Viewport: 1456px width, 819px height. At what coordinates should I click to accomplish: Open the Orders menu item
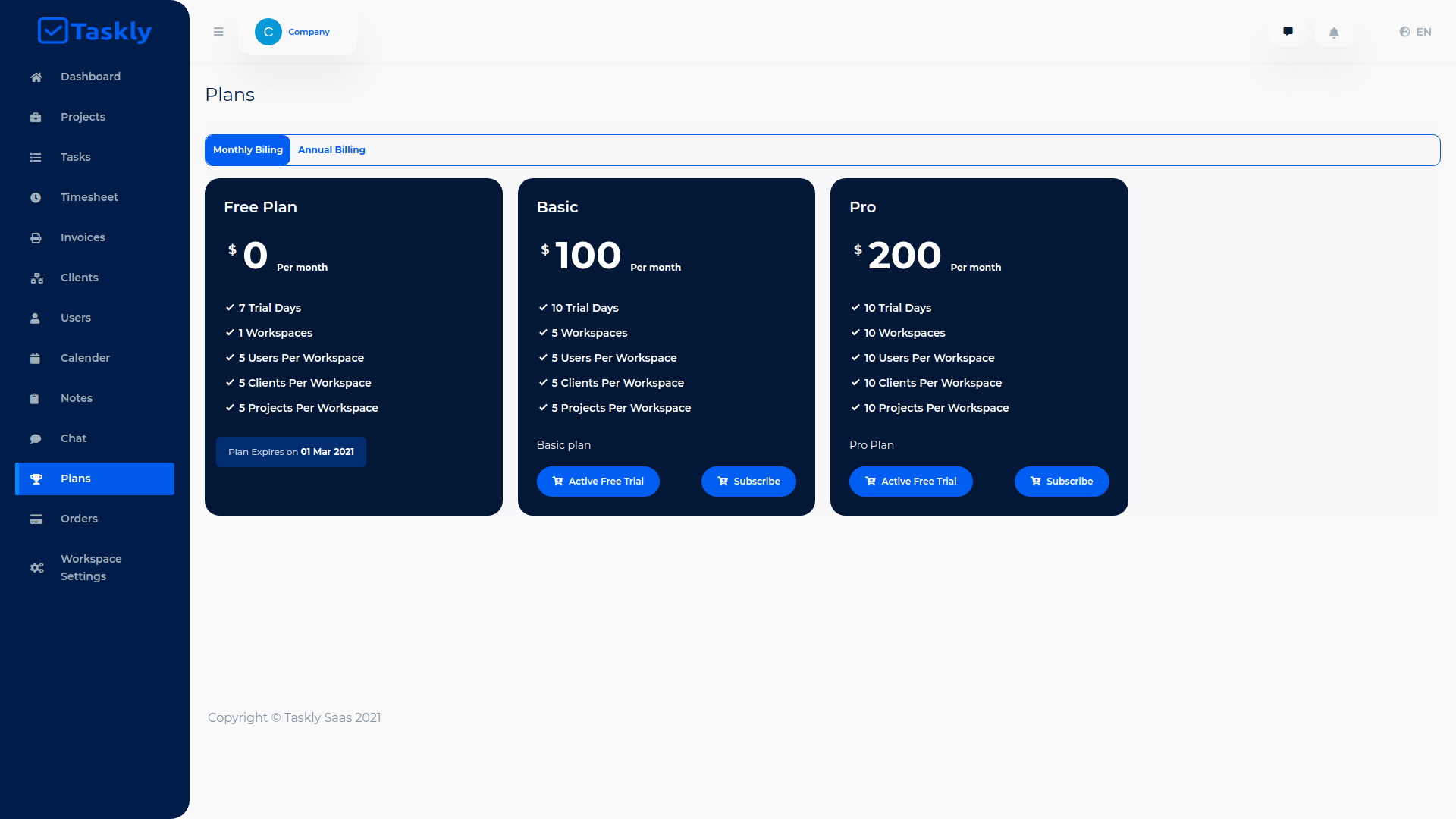79,519
